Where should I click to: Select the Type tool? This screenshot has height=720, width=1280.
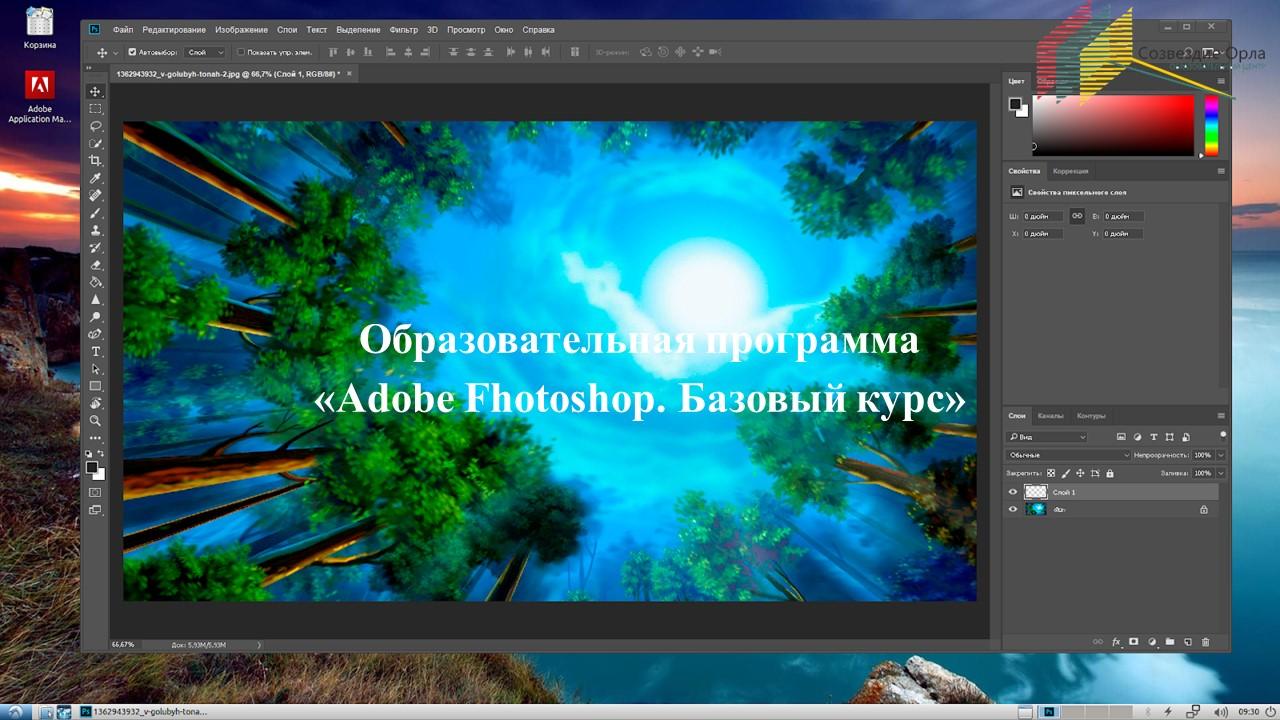coord(96,352)
